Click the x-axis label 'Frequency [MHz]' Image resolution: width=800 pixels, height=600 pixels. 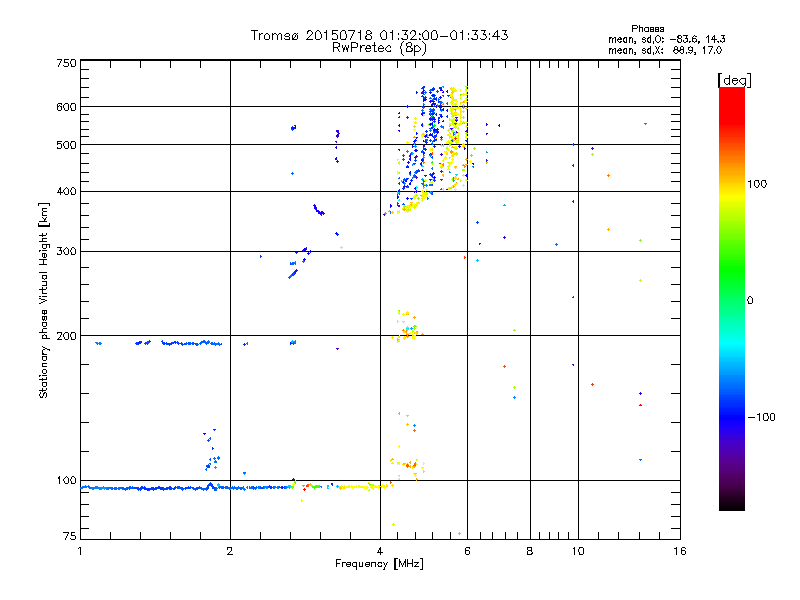(379, 564)
